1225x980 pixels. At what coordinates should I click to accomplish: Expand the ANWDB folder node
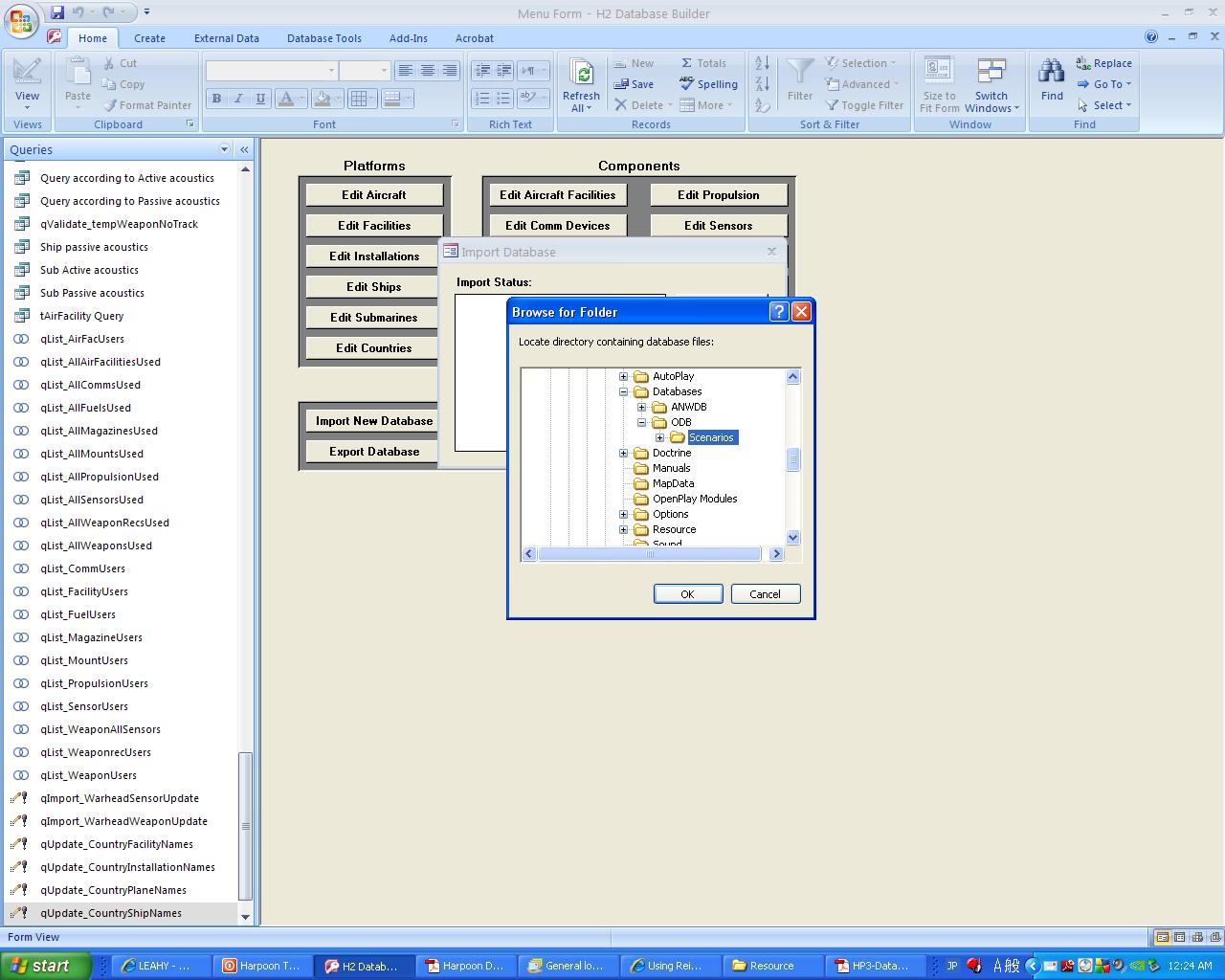642,407
